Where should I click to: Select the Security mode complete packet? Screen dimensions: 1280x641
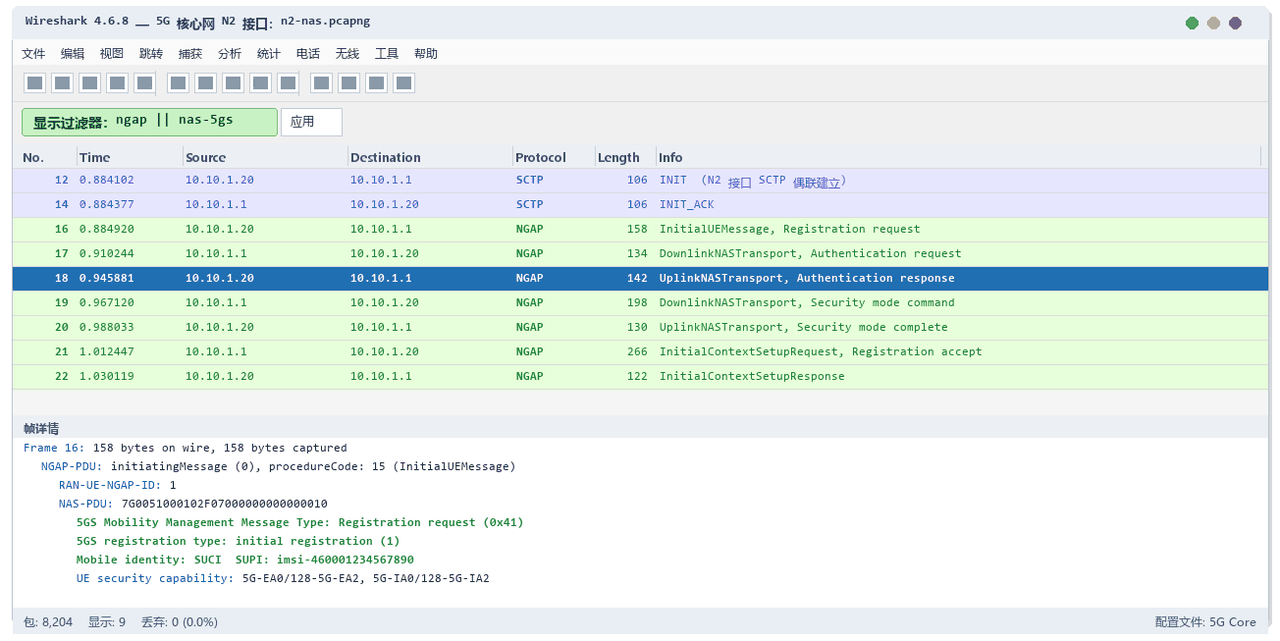[x=640, y=327]
